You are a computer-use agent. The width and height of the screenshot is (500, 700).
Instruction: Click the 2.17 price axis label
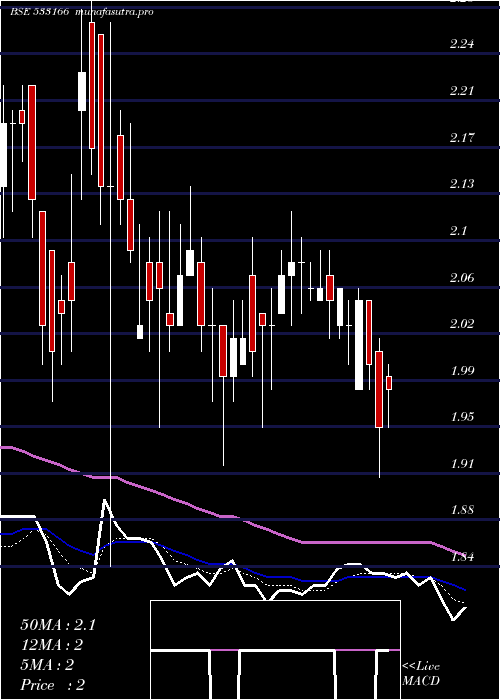462,138
